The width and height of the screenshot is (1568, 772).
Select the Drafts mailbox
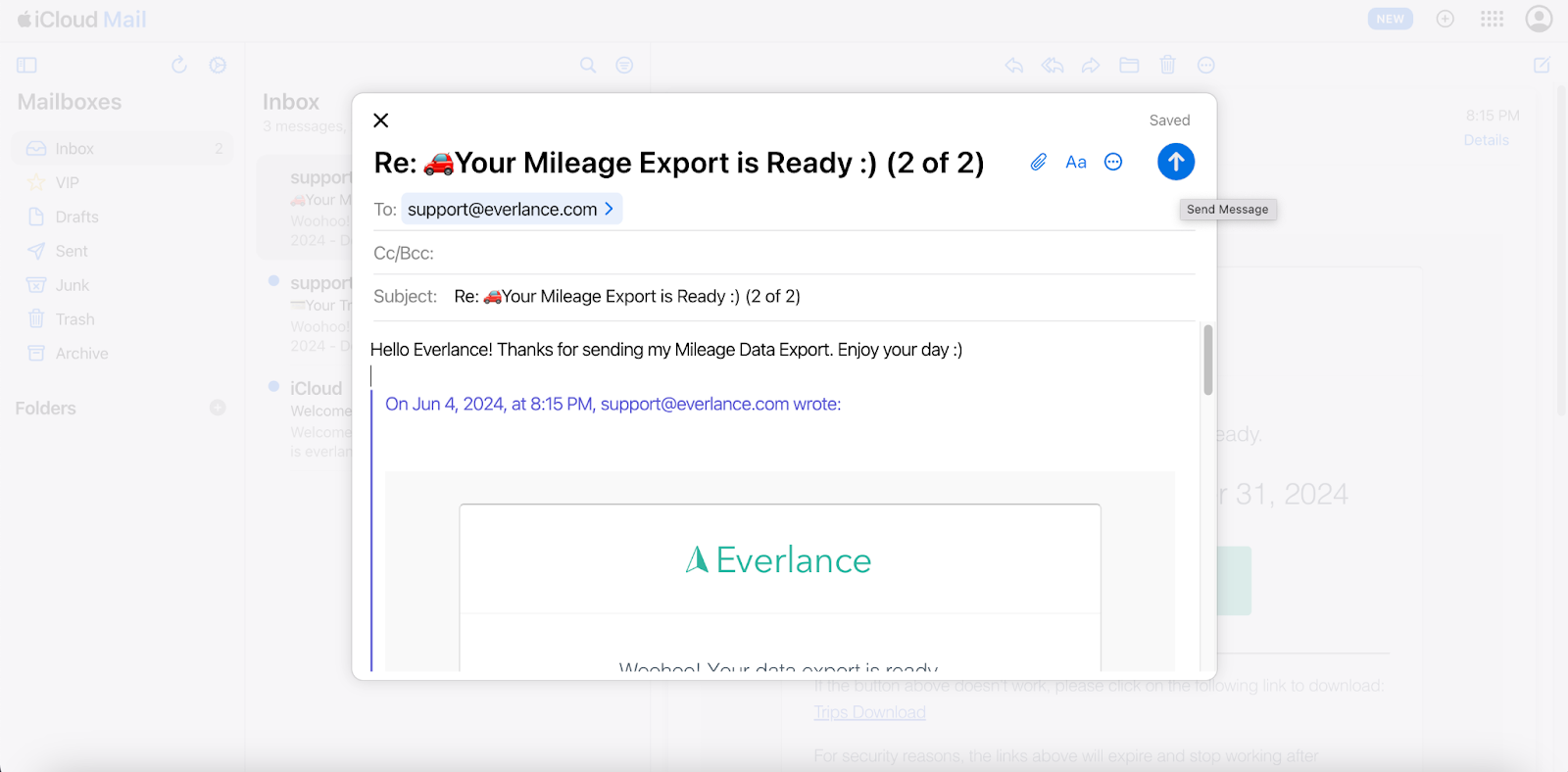coord(76,217)
